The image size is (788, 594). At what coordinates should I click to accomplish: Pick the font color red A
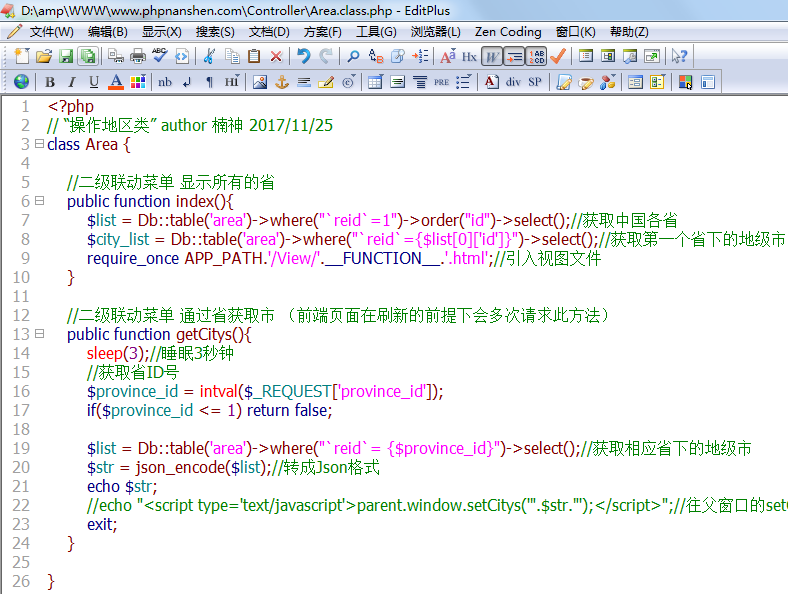pos(116,81)
